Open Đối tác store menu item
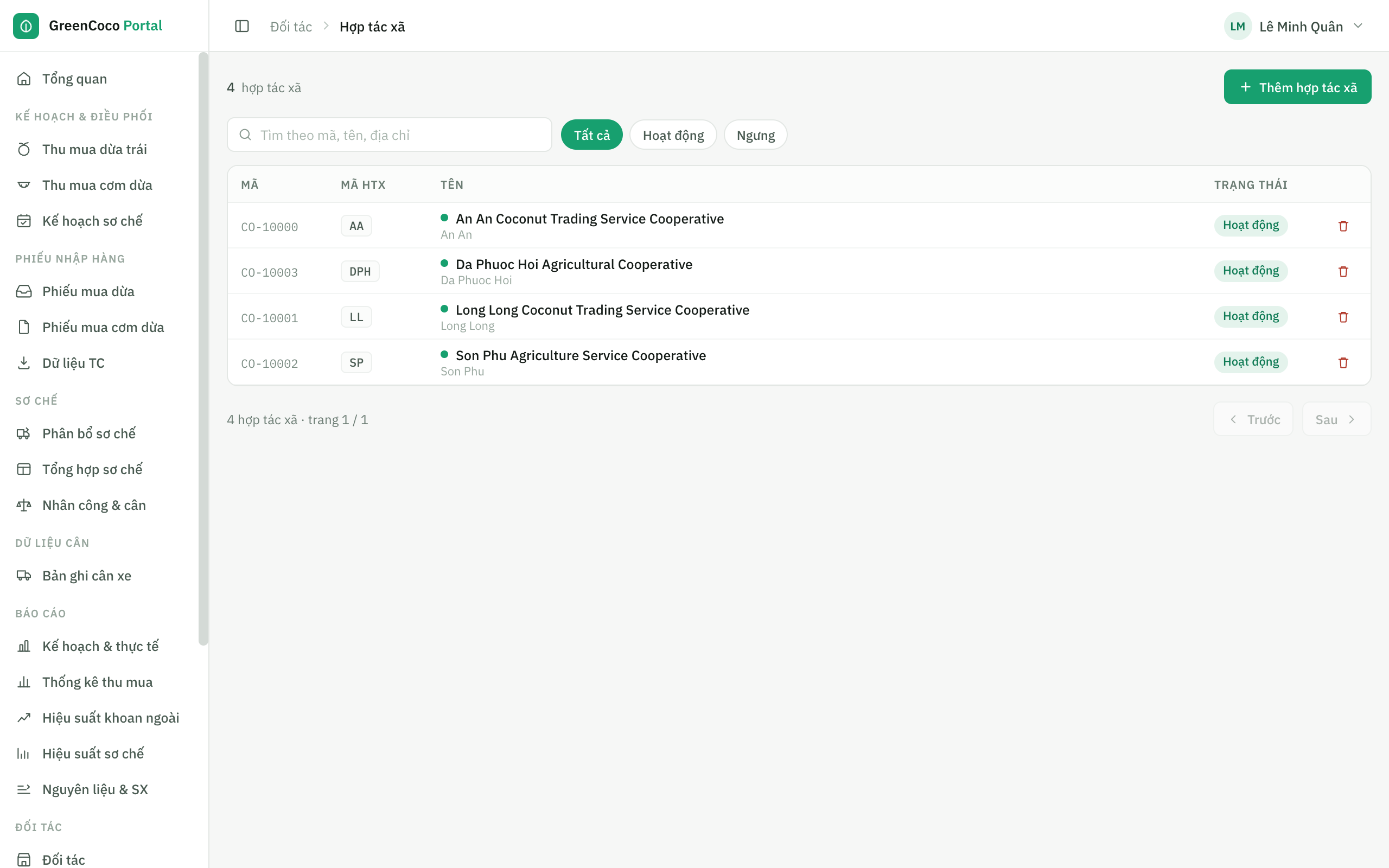Image resolution: width=1389 pixels, height=868 pixels. (100, 859)
